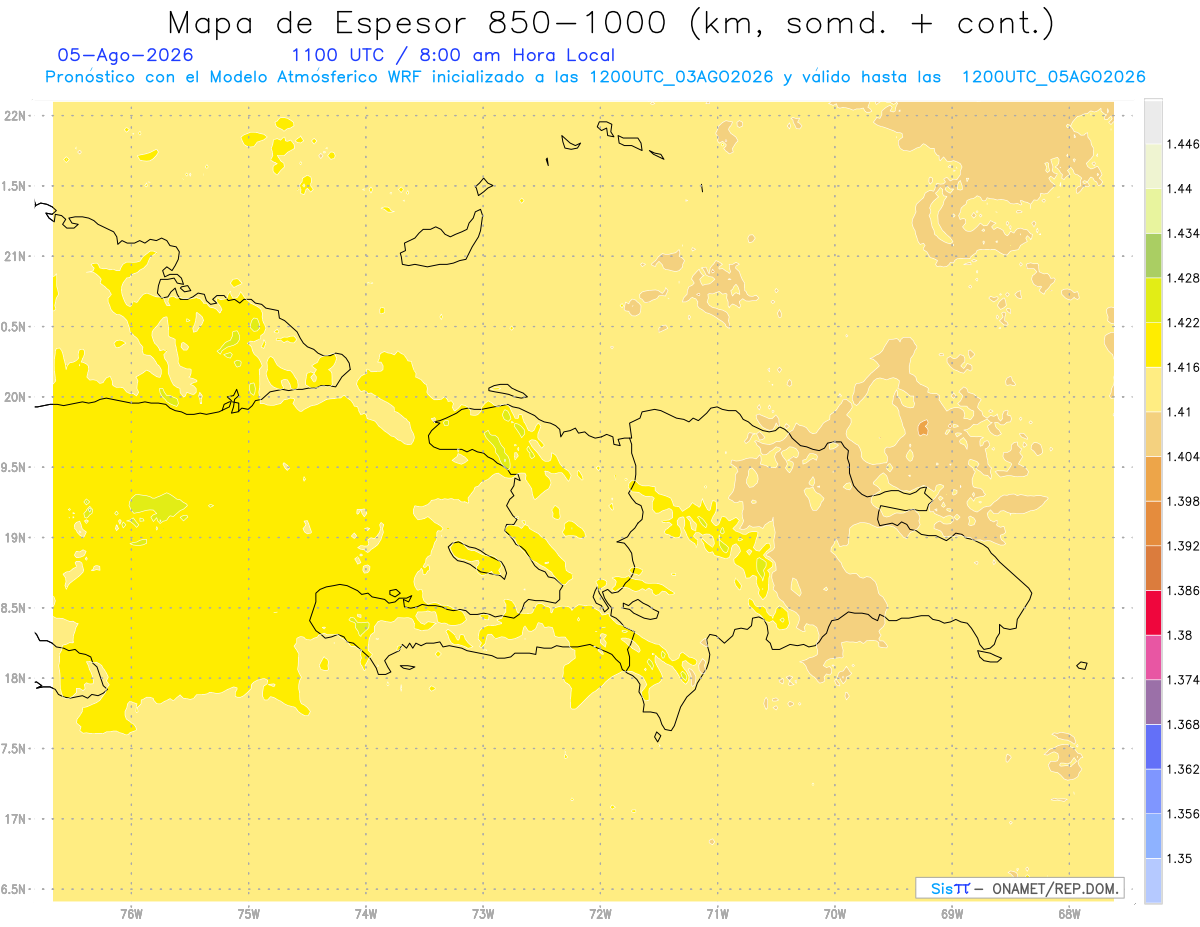Click the legend value "1.428"
This screenshot has width=1200, height=927.
coord(1183,278)
